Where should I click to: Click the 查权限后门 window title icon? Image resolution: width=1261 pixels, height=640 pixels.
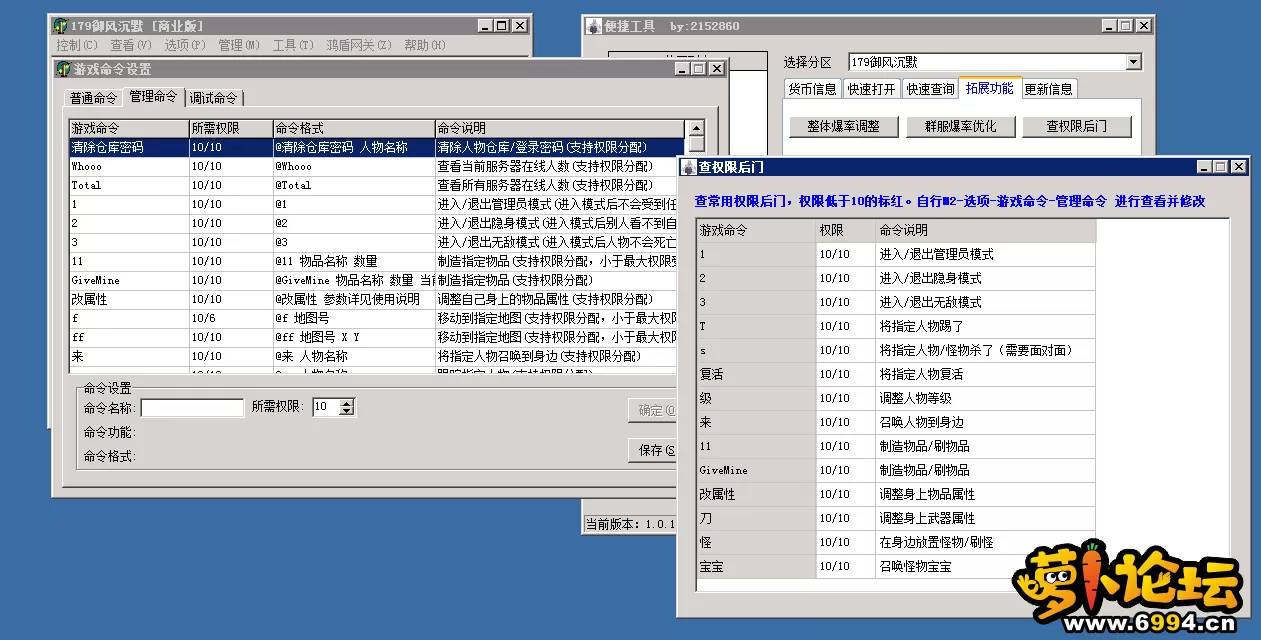(x=688, y=167)
